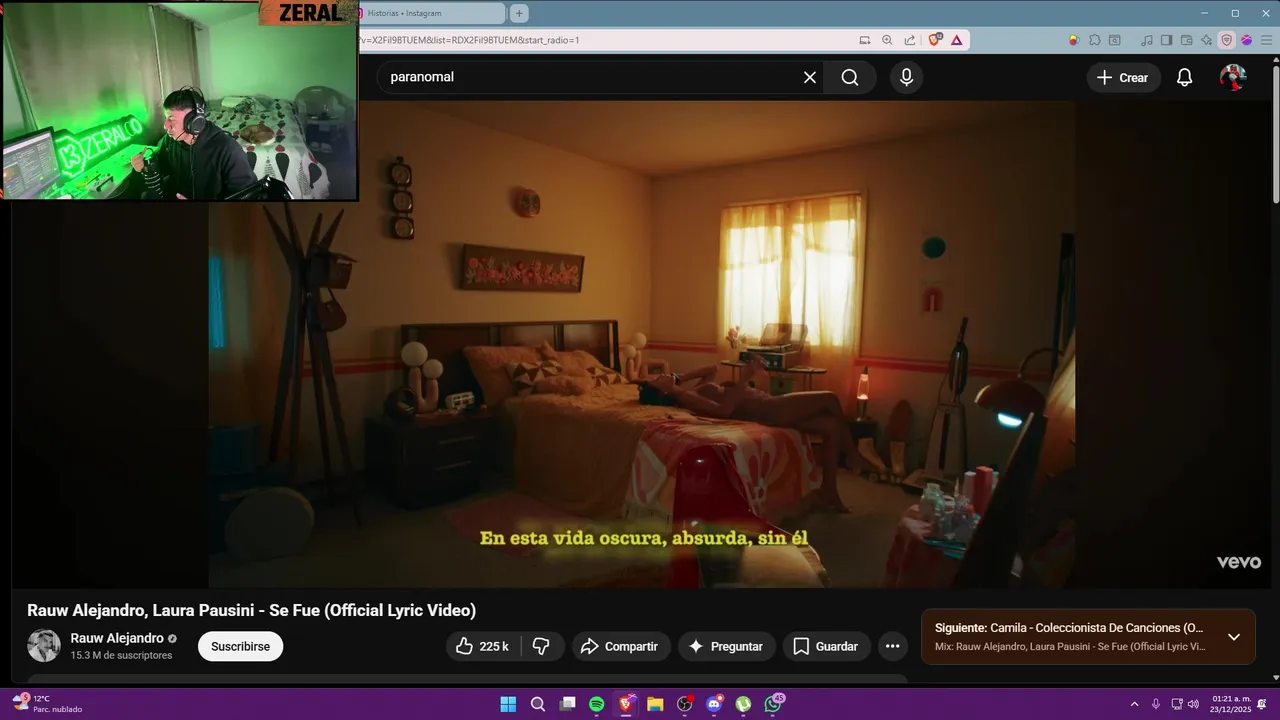
Task: Open the Brave Rewards triangle icon
Action: point(957,40)
